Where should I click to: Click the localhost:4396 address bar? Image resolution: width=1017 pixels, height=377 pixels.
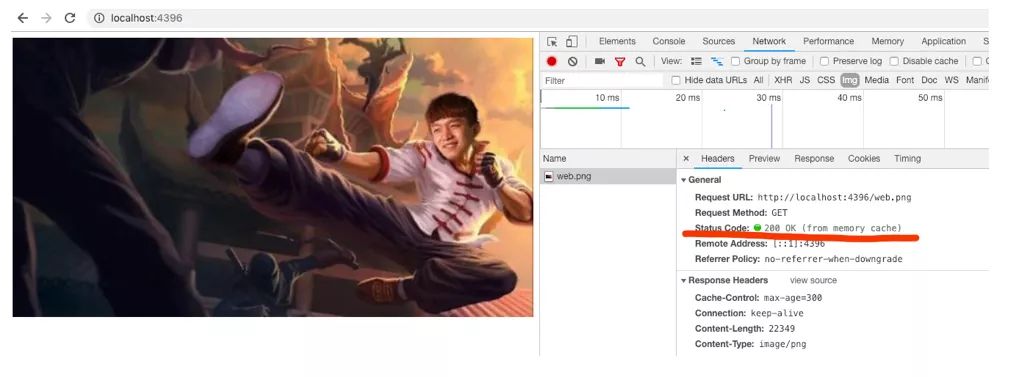pyautogui.click(x=537, y=18)
